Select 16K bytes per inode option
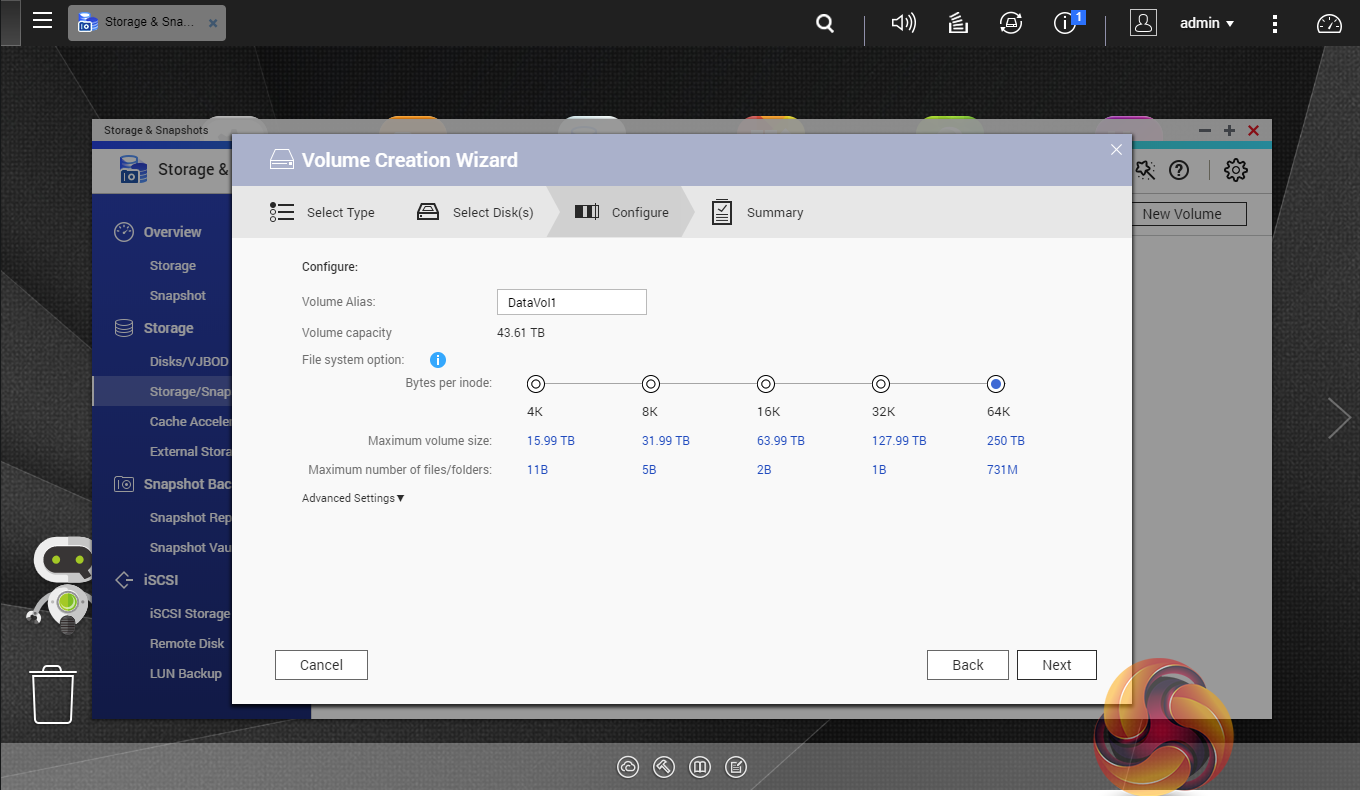The width and height of the screenshot is (1360, 796). pos(766,384)
